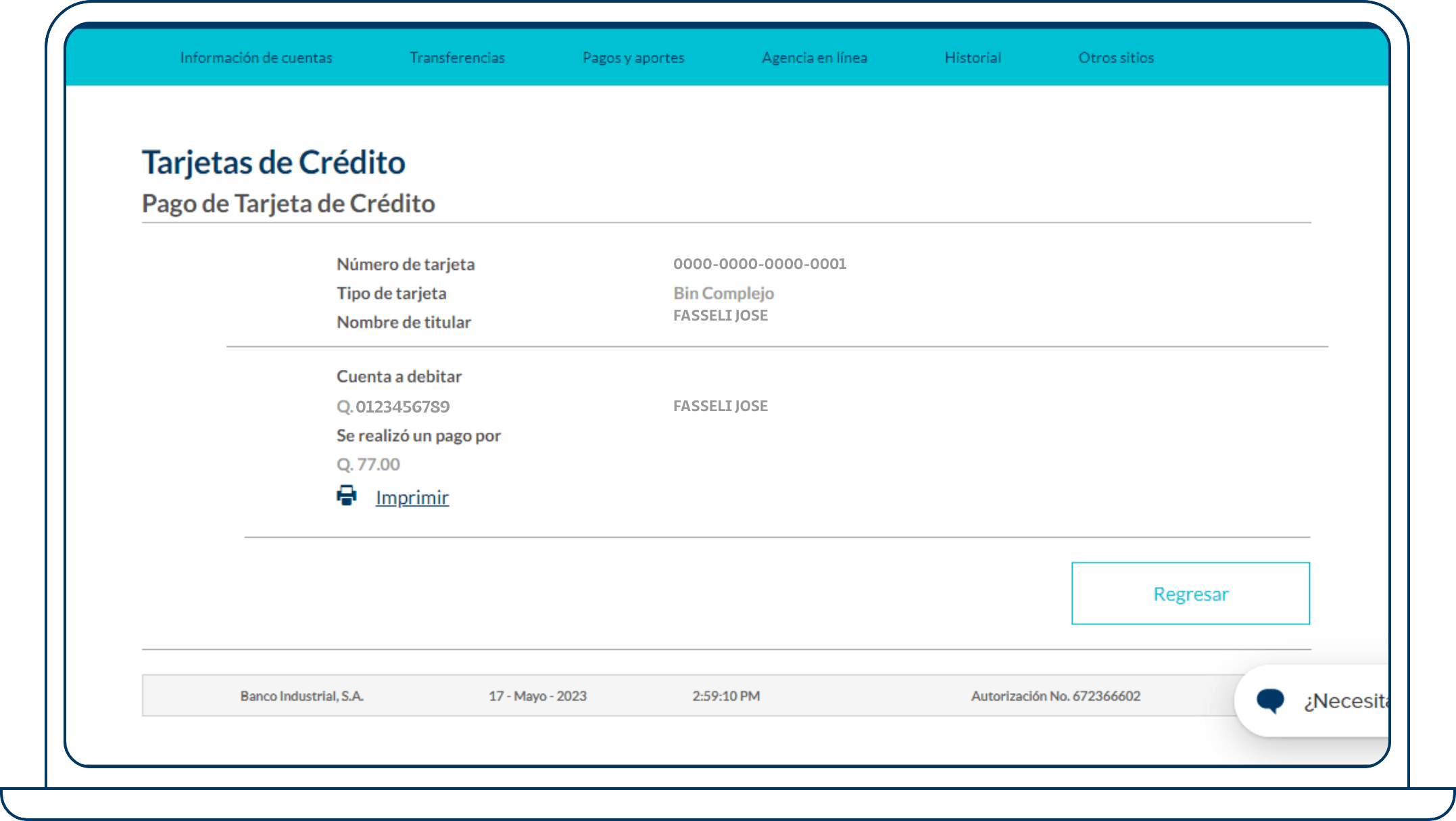The height and width of the screenshot is (821, 1456).
Task: Open the Transferencias menu
Action: tap(458, 57)
